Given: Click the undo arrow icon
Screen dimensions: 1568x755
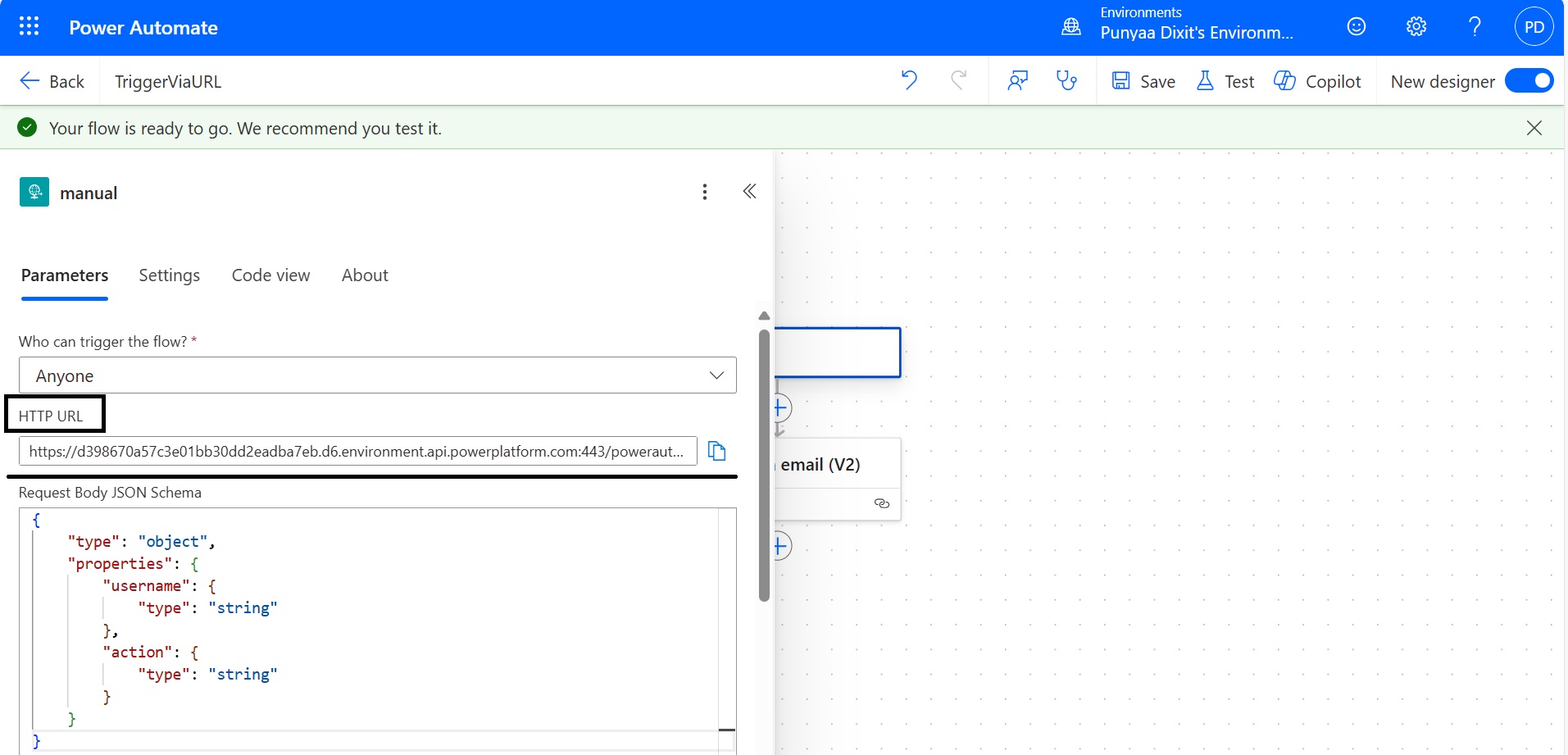Looking at the screenshot, I should (909, 80).
